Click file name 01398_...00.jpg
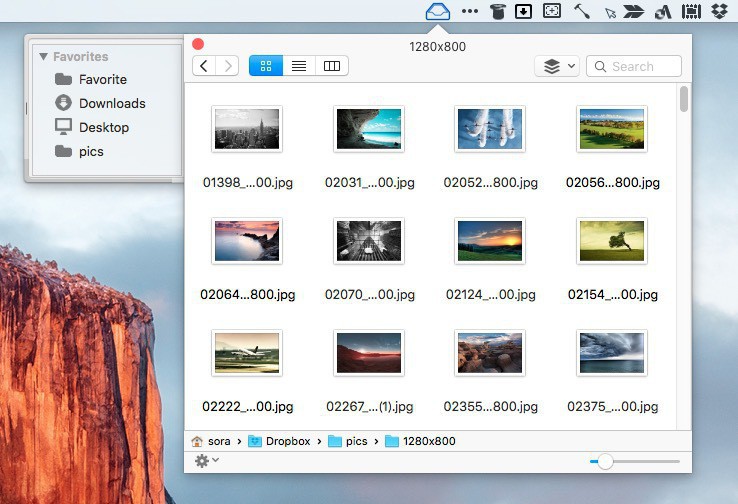The width and height of the screenshot is (738, 504). (248, 183)
